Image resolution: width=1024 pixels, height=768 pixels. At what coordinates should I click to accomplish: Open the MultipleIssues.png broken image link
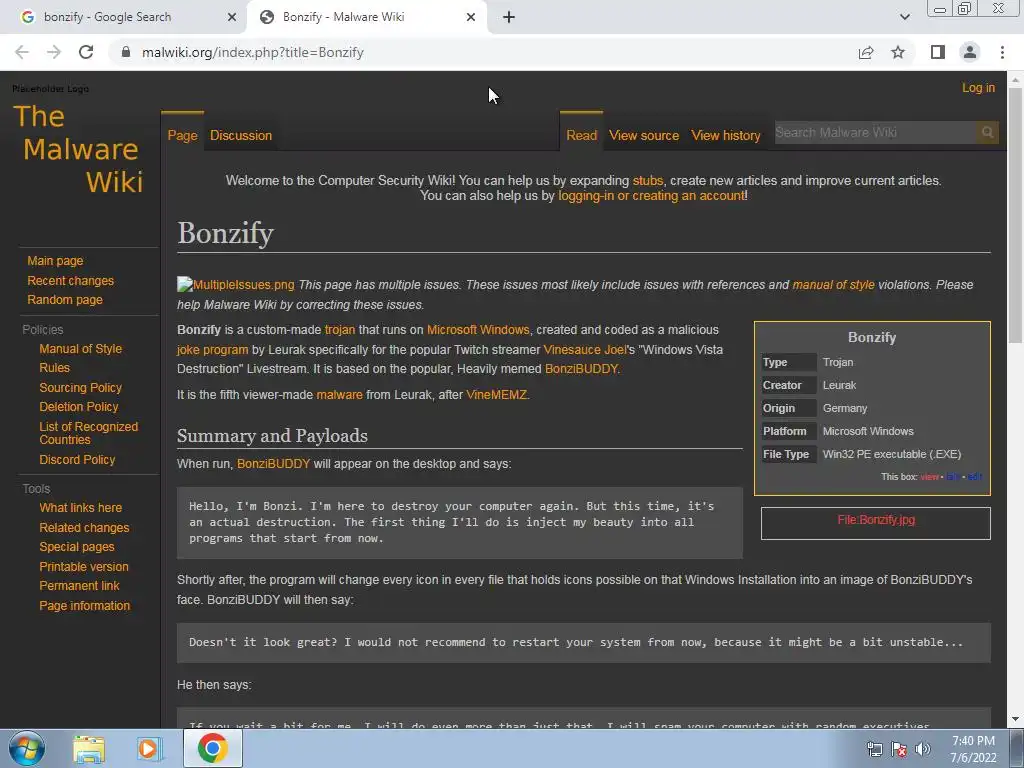(236, 285)
